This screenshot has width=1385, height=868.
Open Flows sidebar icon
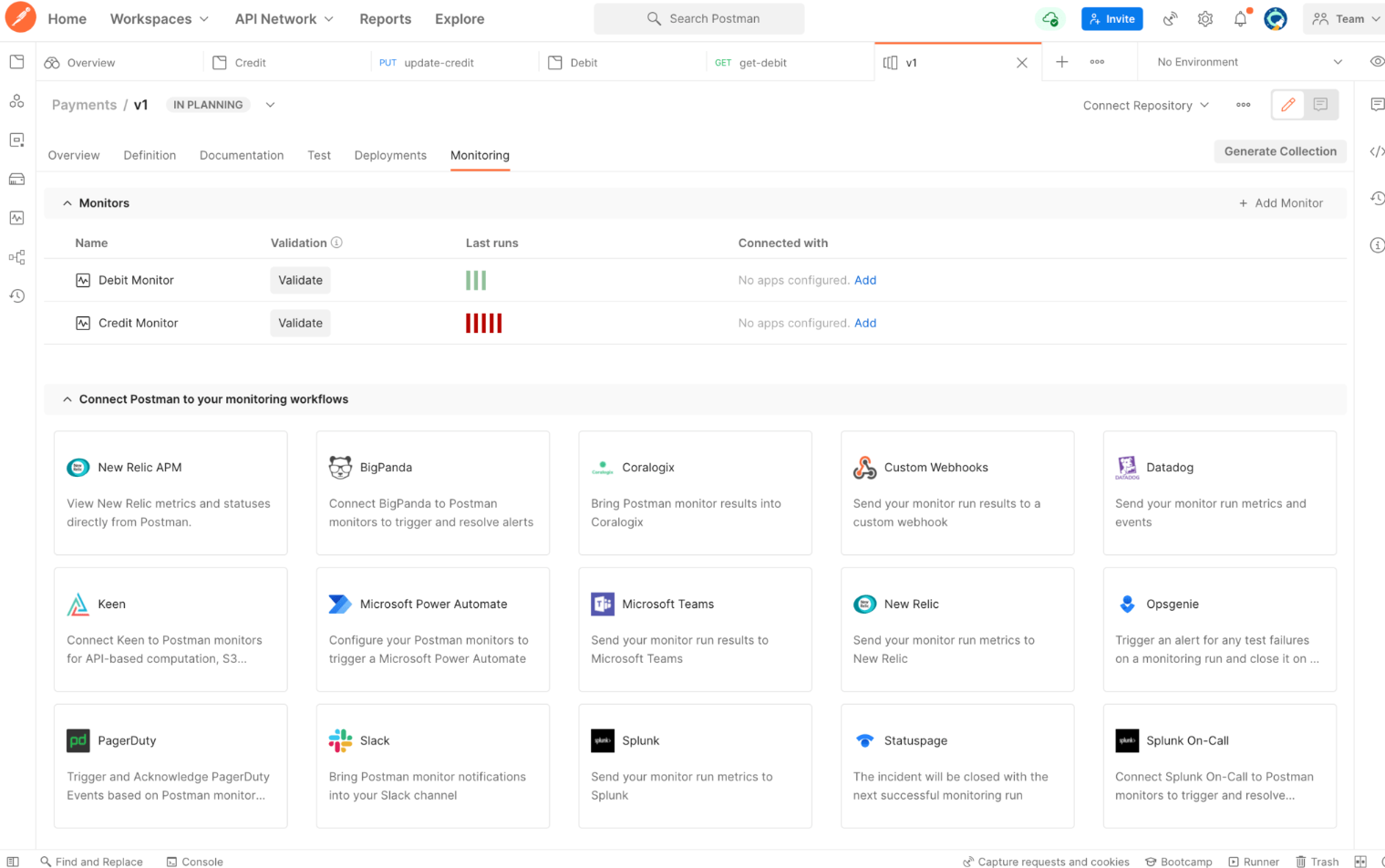16,257
